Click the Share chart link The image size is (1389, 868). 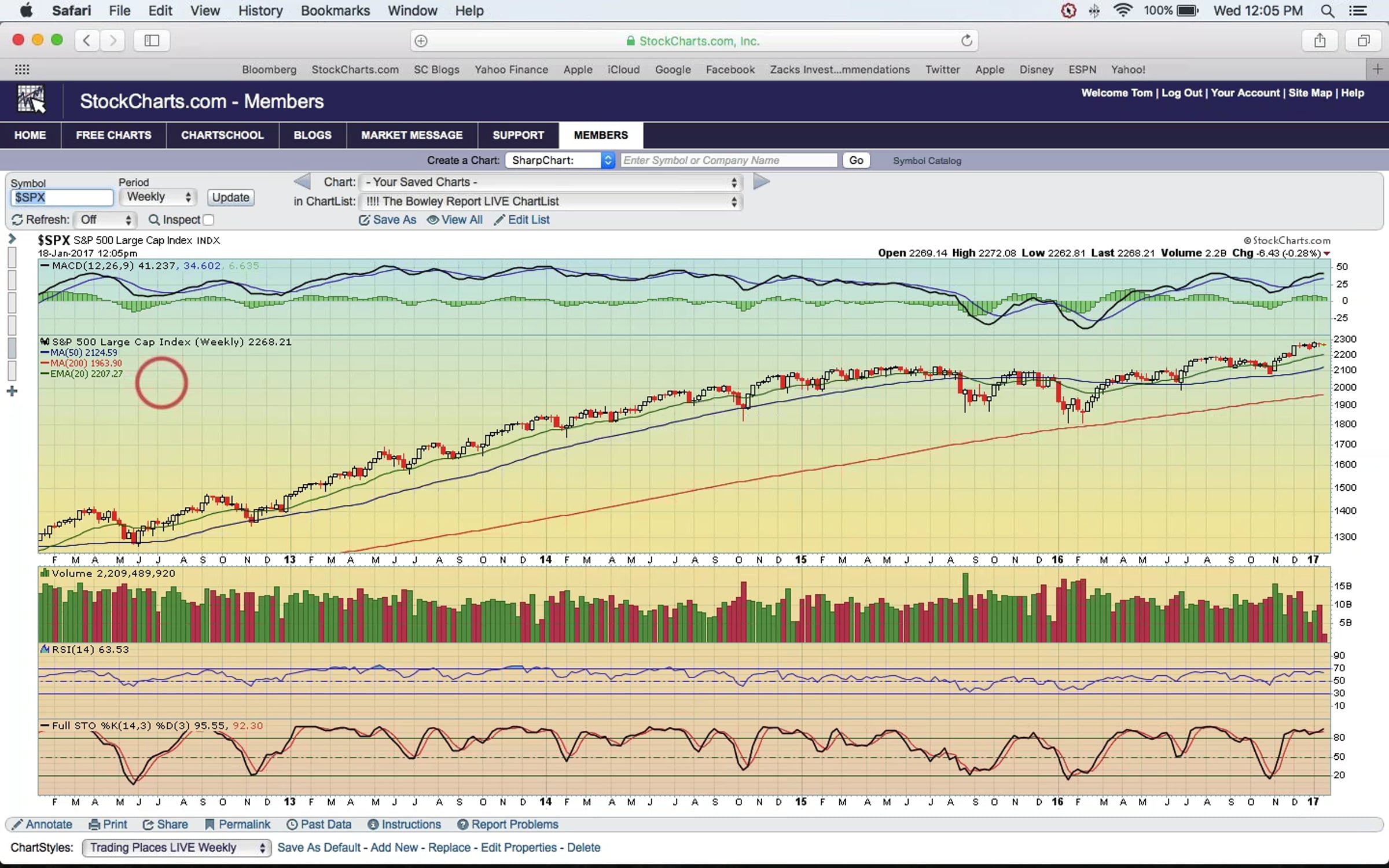click(x=166, y=825)
